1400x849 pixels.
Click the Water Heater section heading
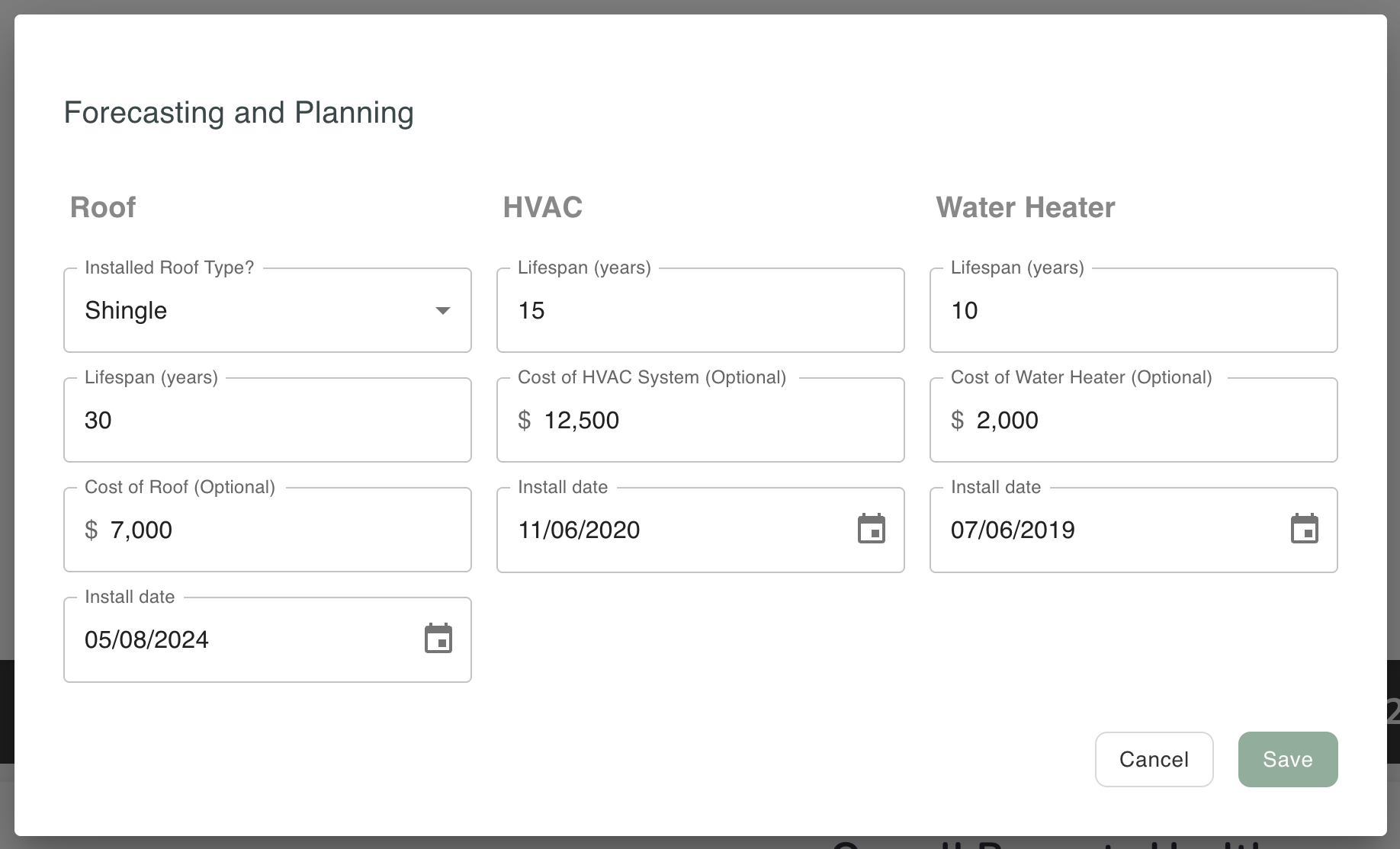pos(1025,207)
